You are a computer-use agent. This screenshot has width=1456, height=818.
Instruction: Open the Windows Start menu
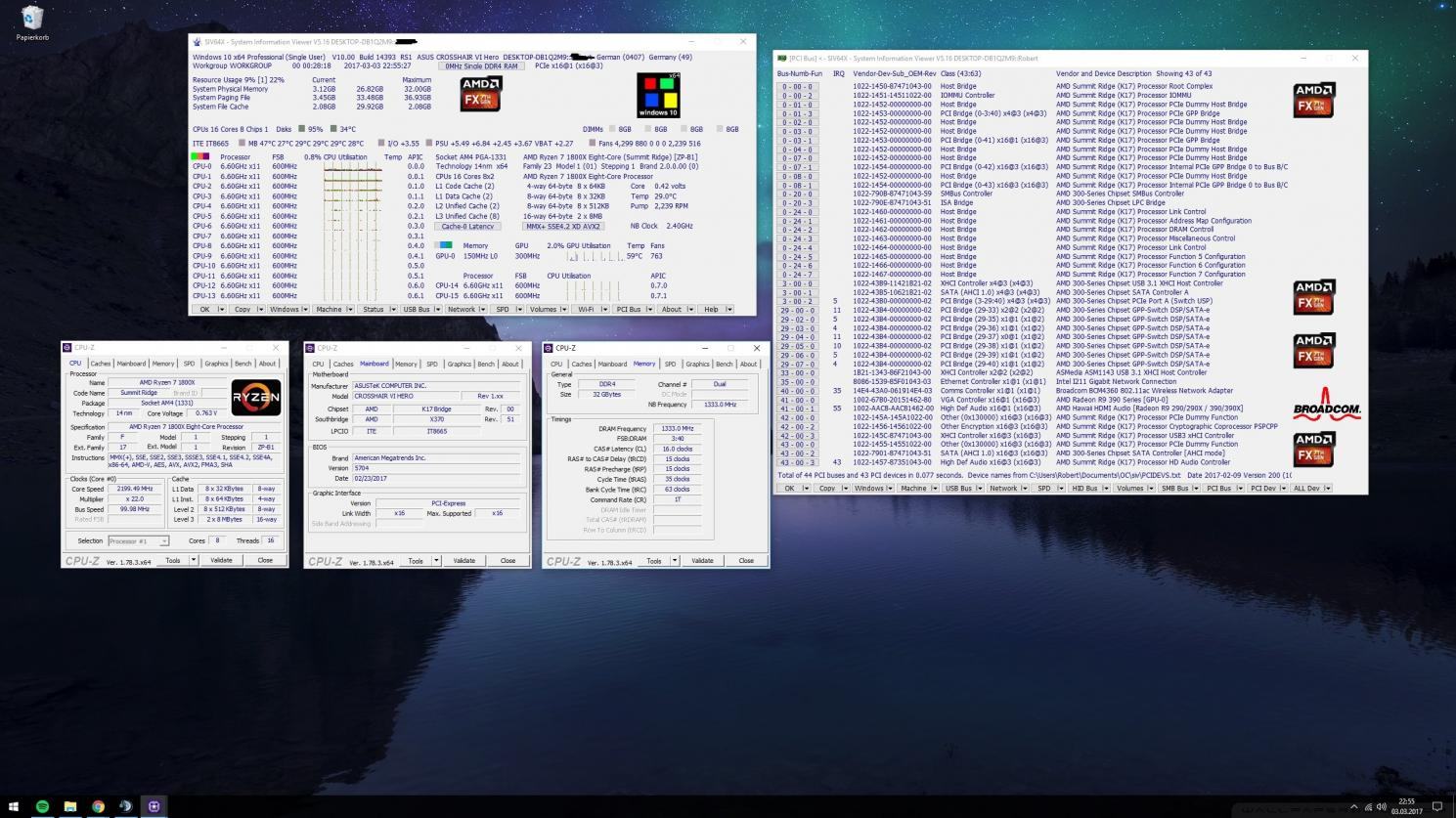pos(14,807)
